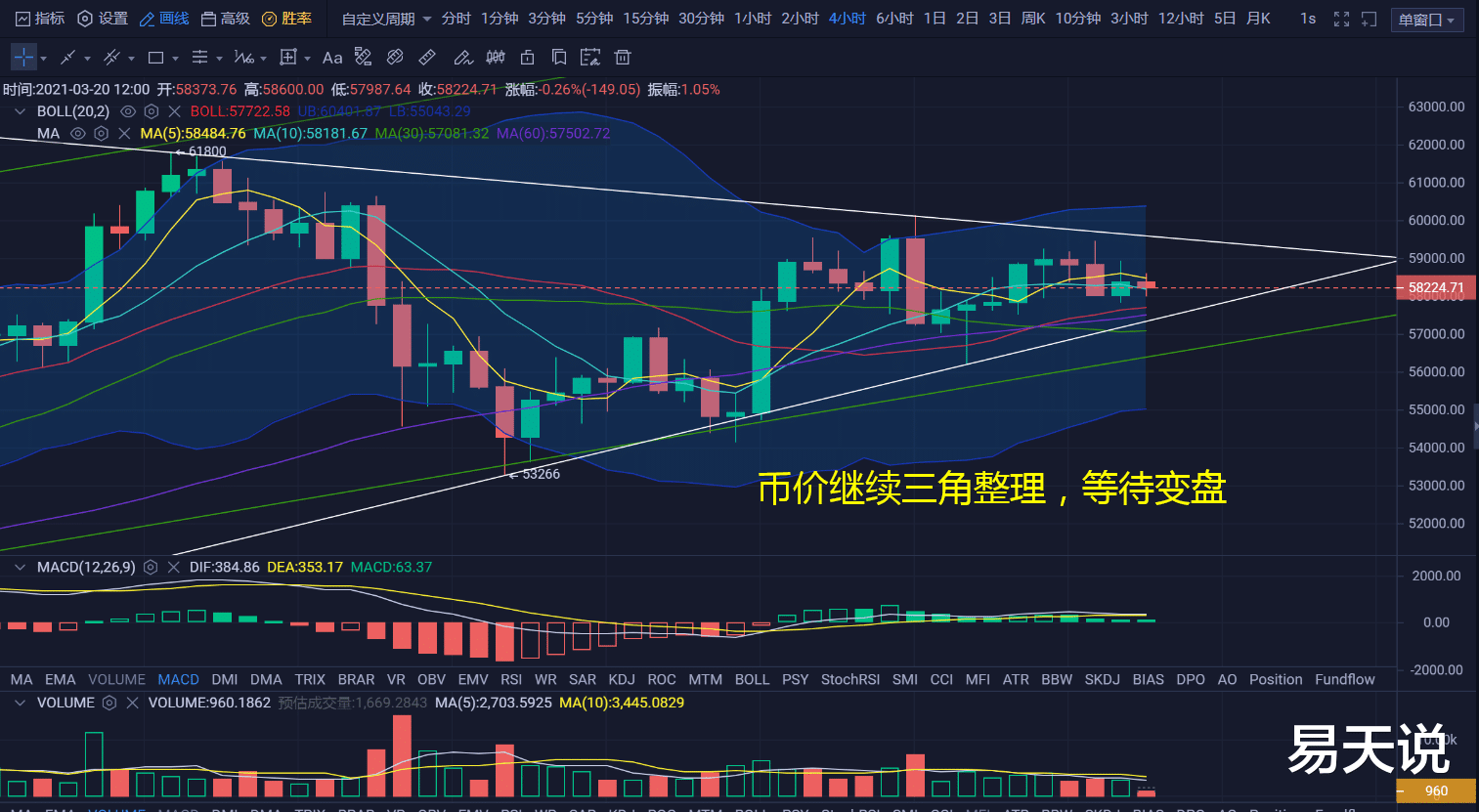The width and height of the screenshot is (1479, 812).
Task: Open the 高级 advanced button
Action: [x=225, y=19]
